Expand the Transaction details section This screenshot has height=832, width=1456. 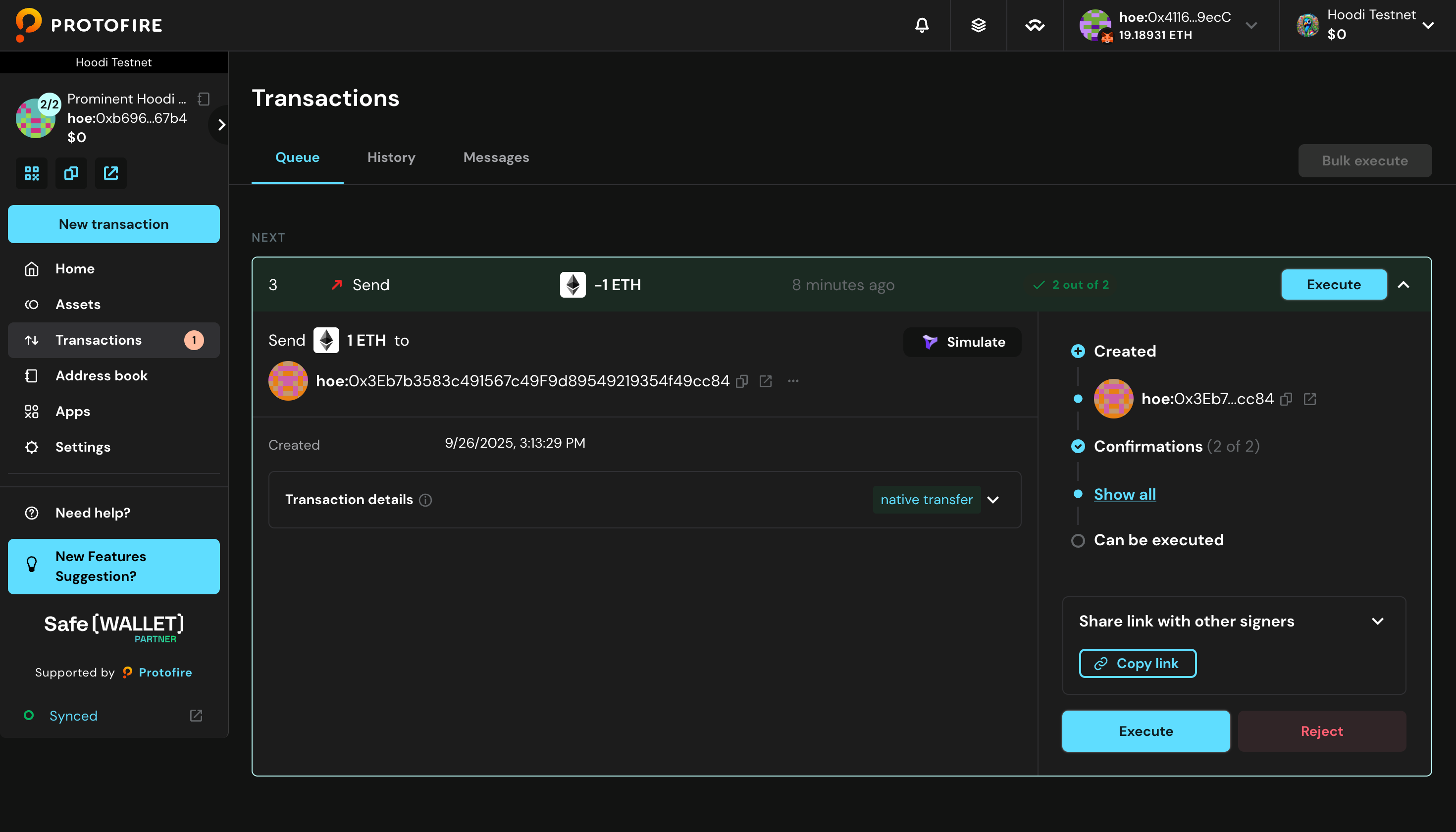click(x=993, y=500)
